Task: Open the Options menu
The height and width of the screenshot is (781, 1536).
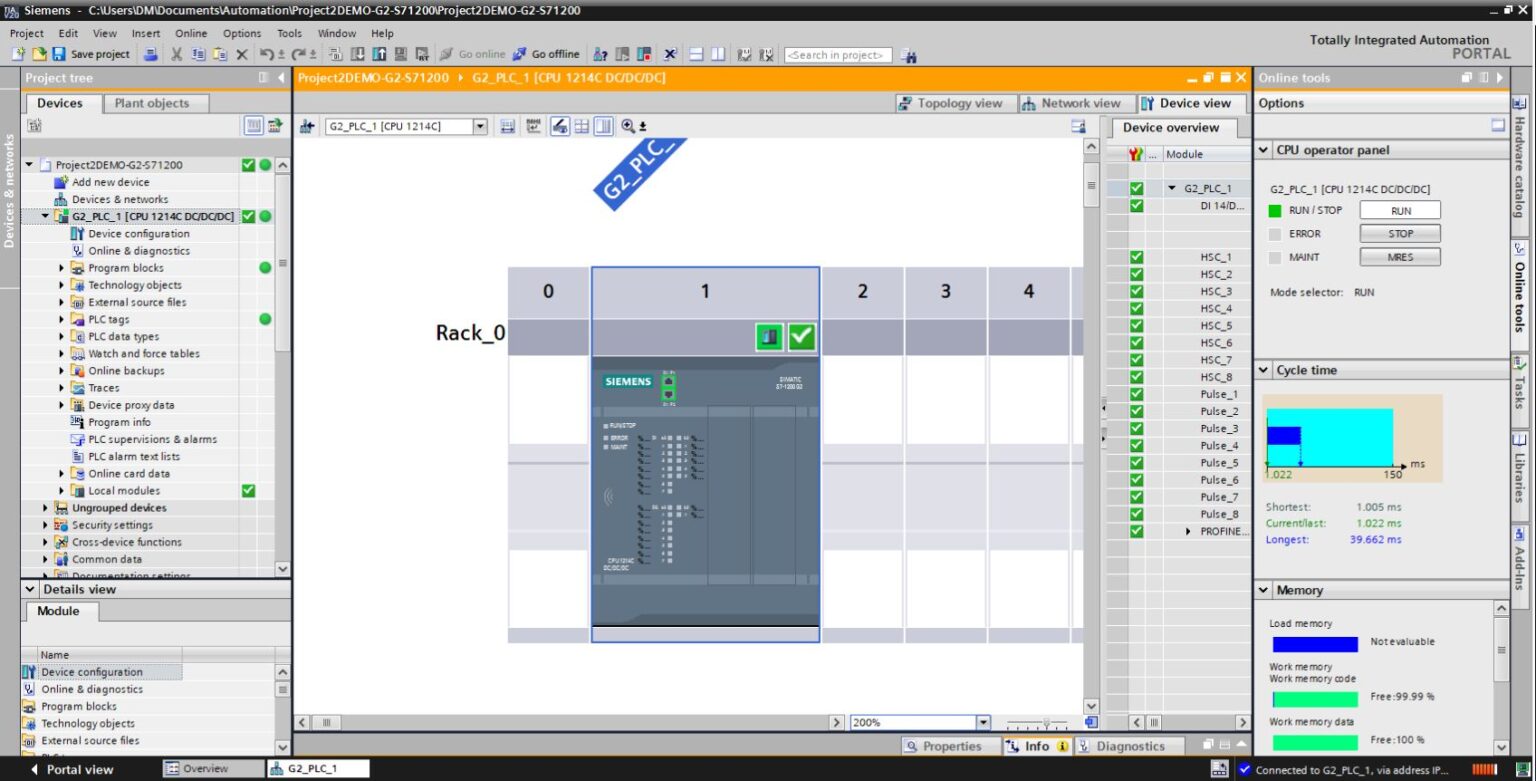Action: [242, 33]
